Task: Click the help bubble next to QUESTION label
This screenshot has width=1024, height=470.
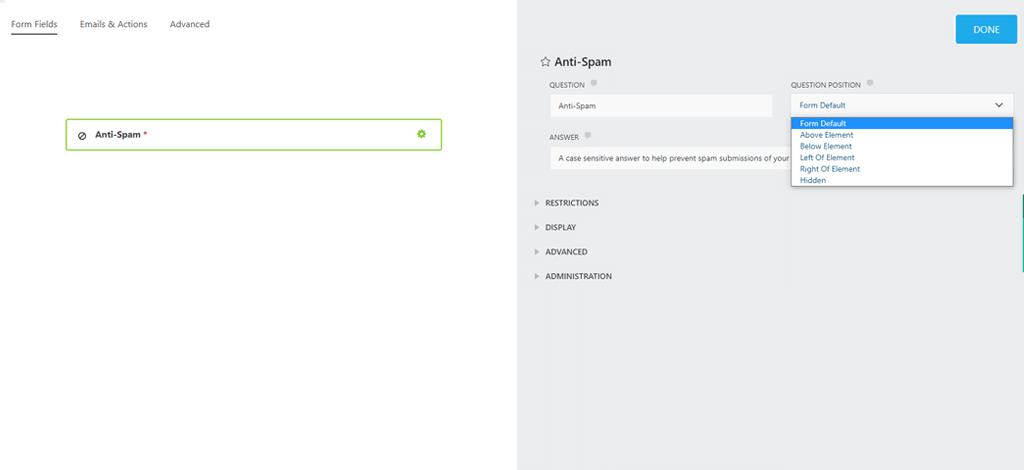Action: (593, 84)
